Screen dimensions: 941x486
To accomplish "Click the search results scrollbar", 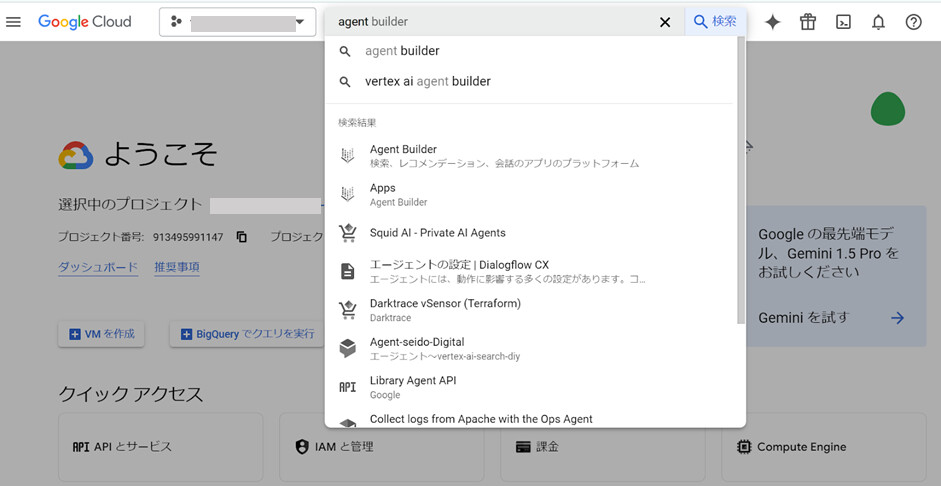I will point(740,180).
